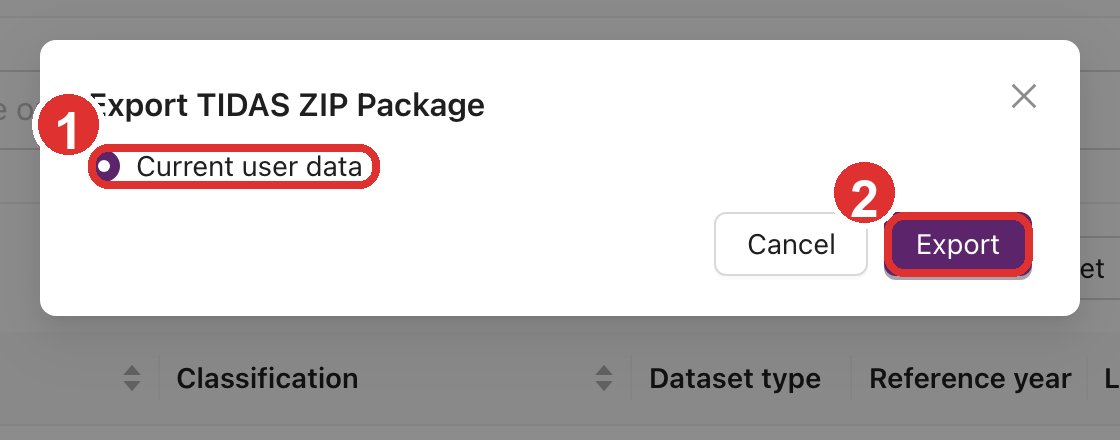Click the sort icon left of Classification
Image resolution: width=1120 pixels, height=440 pixels.
pyautogui.click(x=132, y=378)
